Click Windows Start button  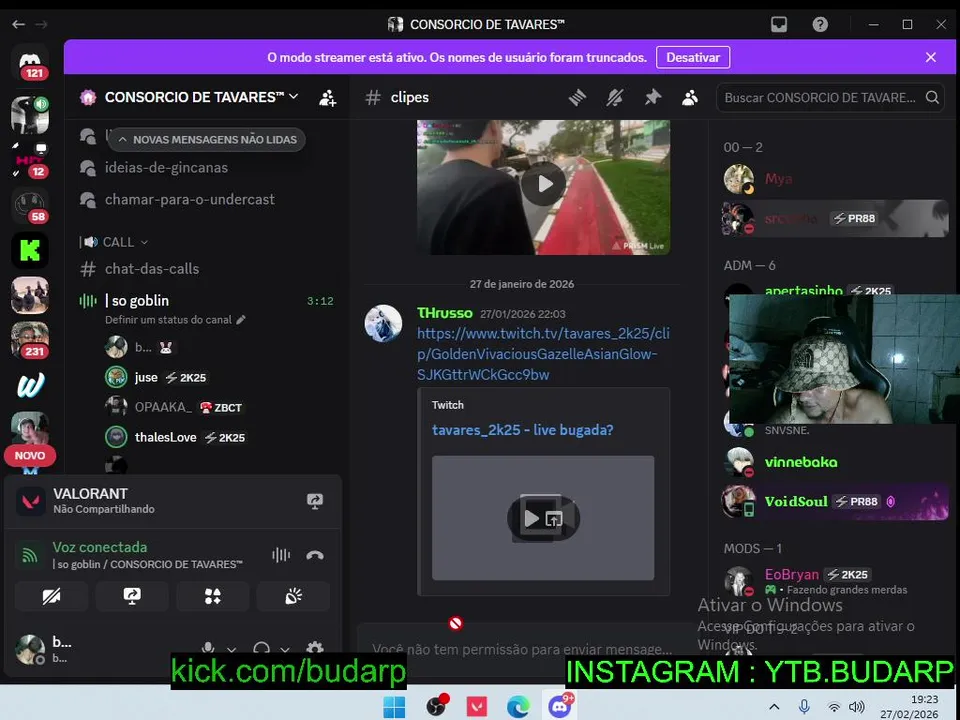(394, 707)
